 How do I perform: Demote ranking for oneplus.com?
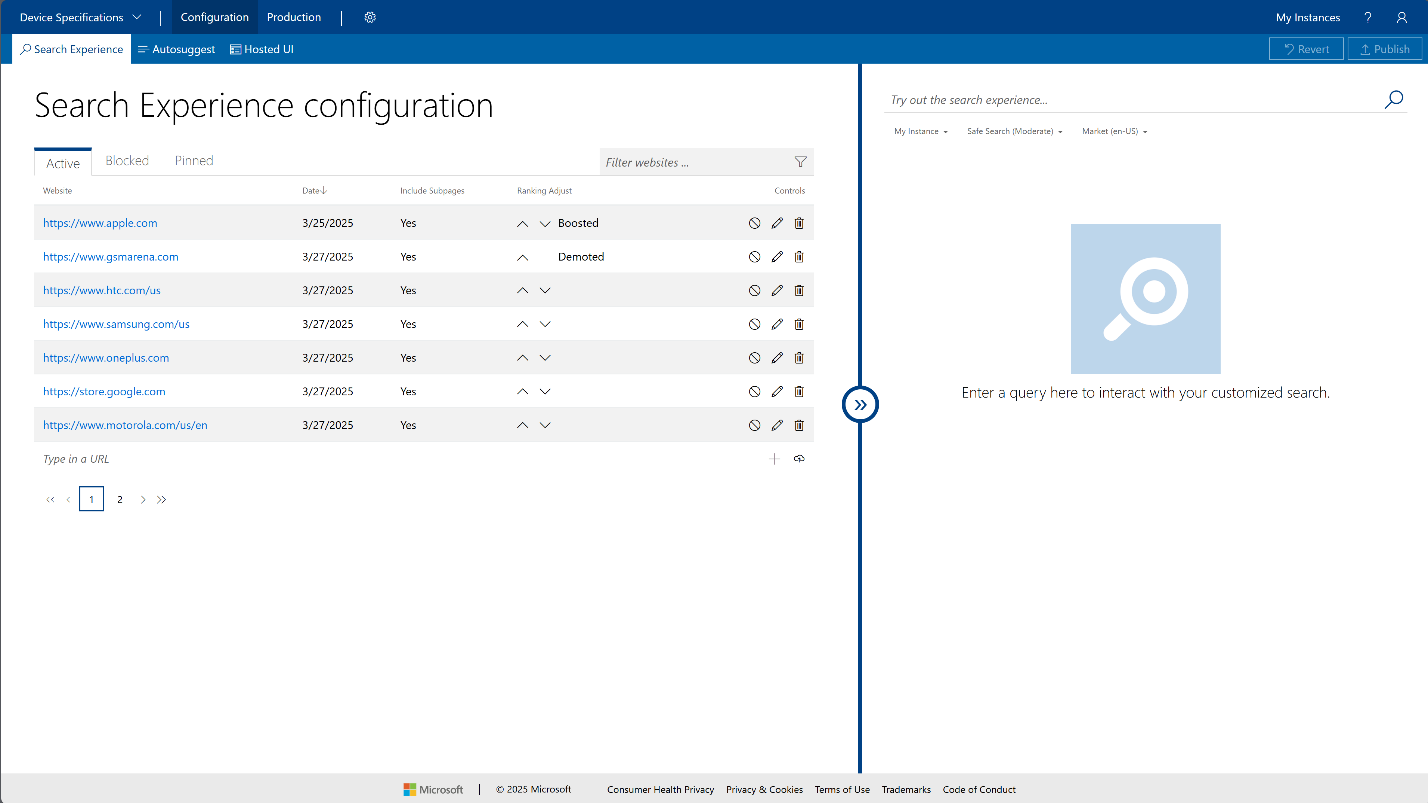pos(545,358)
